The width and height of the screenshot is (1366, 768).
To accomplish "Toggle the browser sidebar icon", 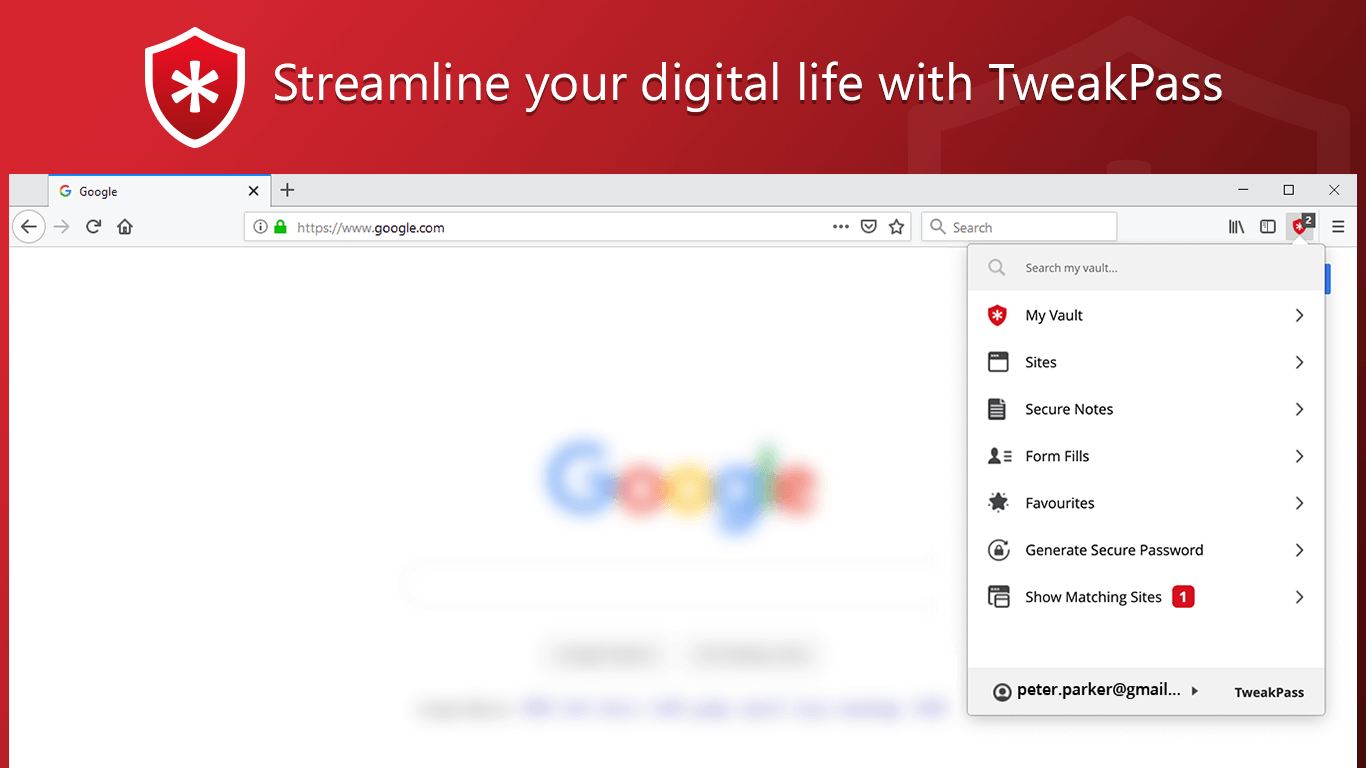I will tap(1268, 227).
